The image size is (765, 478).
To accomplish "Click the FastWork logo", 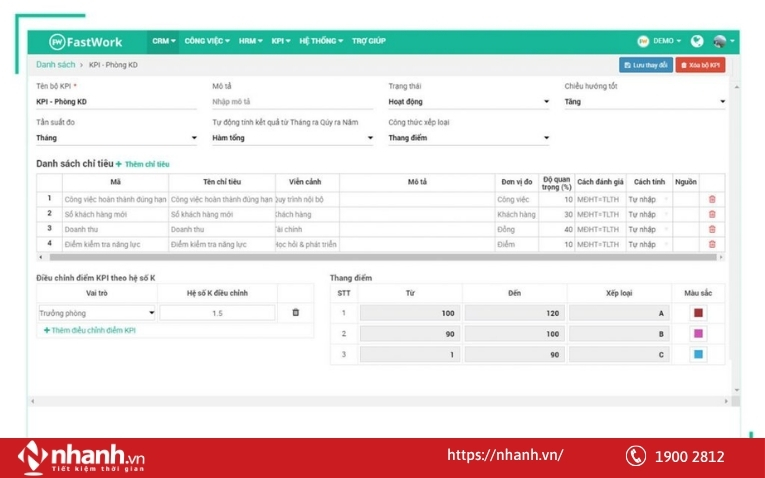I will 85,42.
